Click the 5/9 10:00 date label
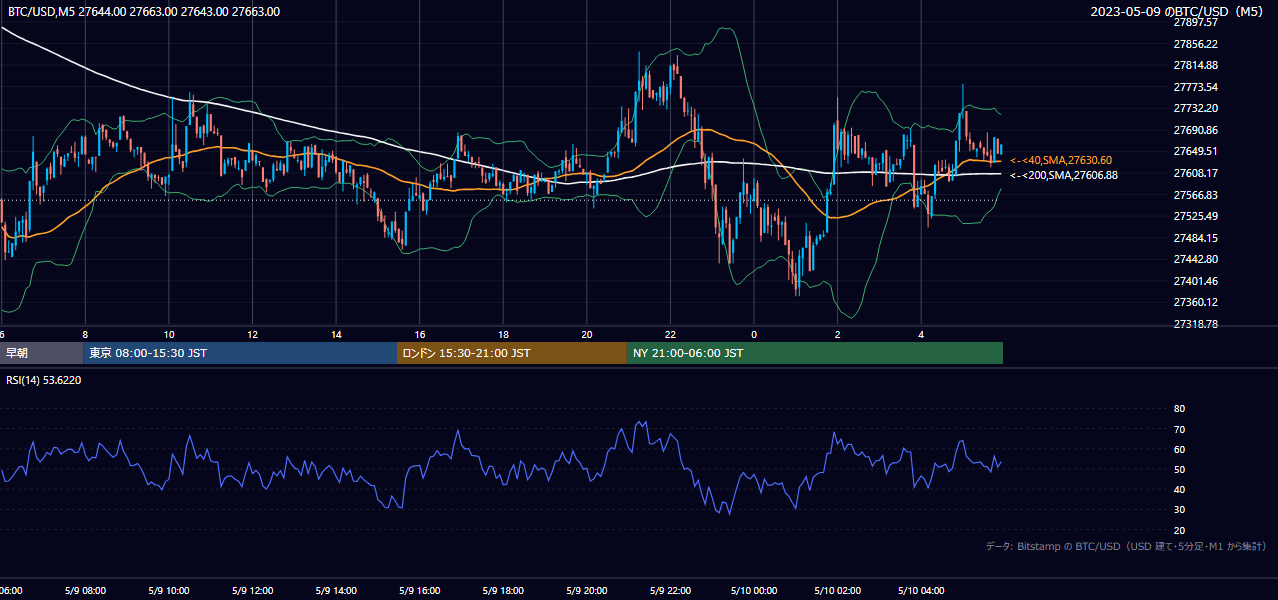This screenshot has height=600, width=1278. coord(169,591)
